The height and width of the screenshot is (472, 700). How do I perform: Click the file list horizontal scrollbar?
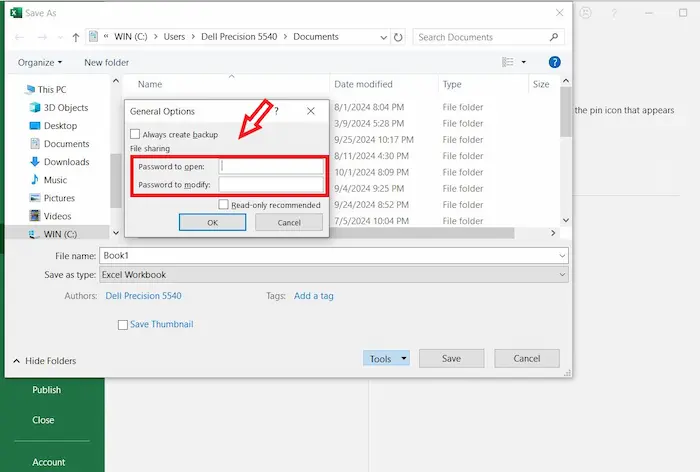(x=422, y=233)
